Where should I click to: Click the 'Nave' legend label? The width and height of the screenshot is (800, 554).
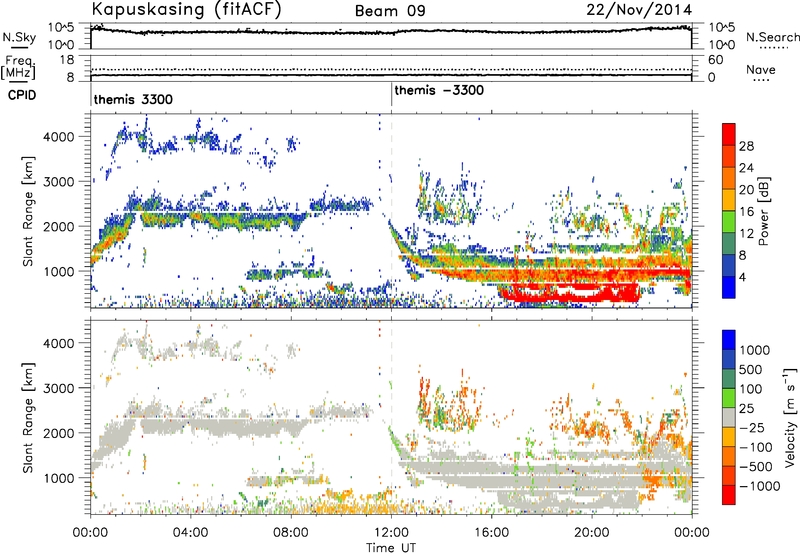coord(761,70)
